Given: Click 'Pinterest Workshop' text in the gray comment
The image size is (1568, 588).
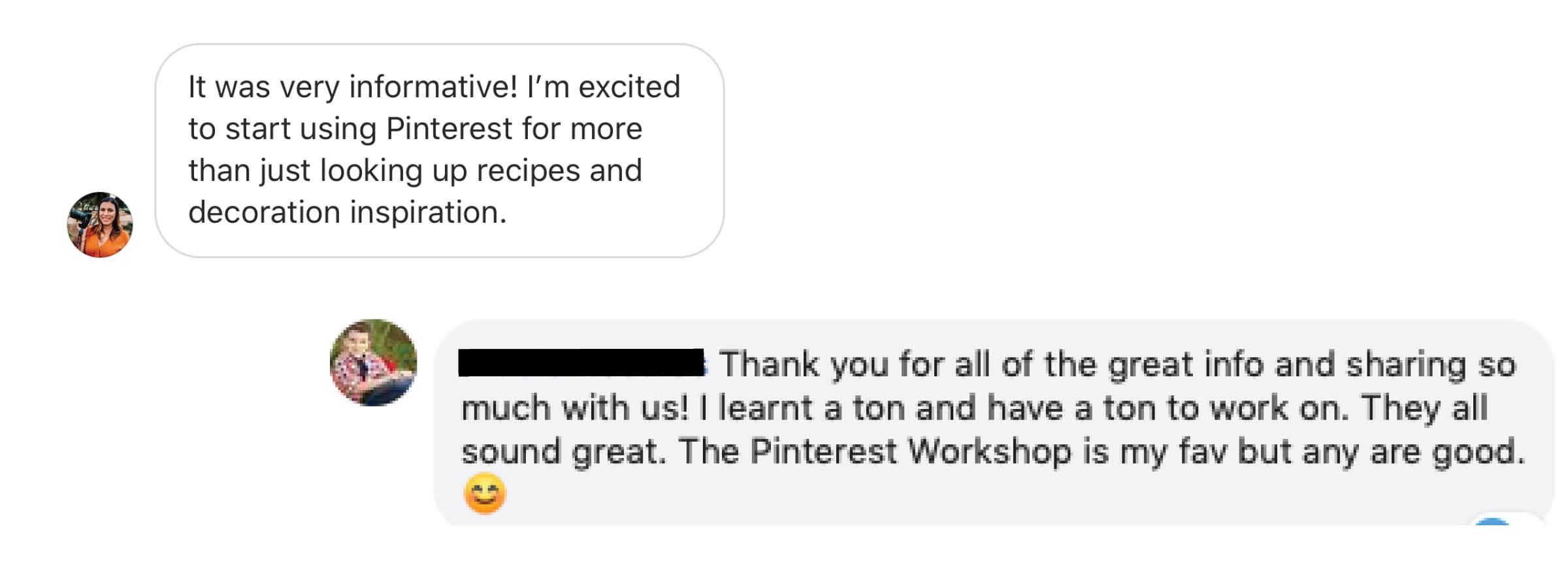Looking at the screenshot, I should tap(911, 451).
